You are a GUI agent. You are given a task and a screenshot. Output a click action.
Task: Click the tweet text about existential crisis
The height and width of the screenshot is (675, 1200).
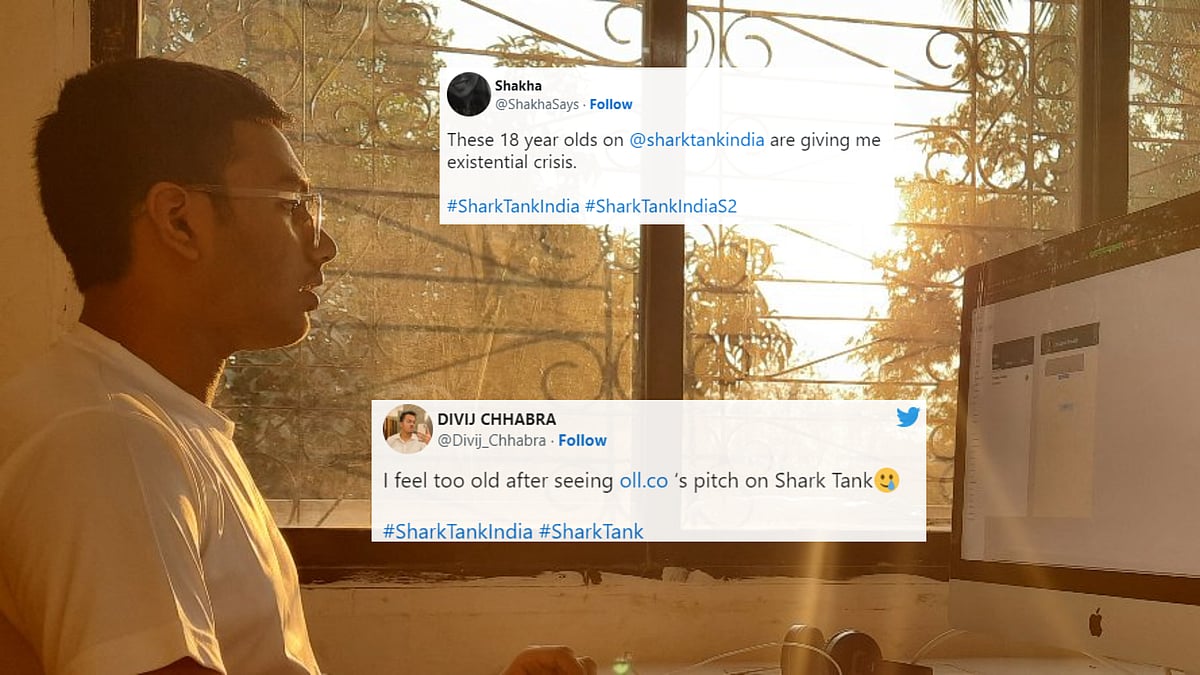click(664, 150)
